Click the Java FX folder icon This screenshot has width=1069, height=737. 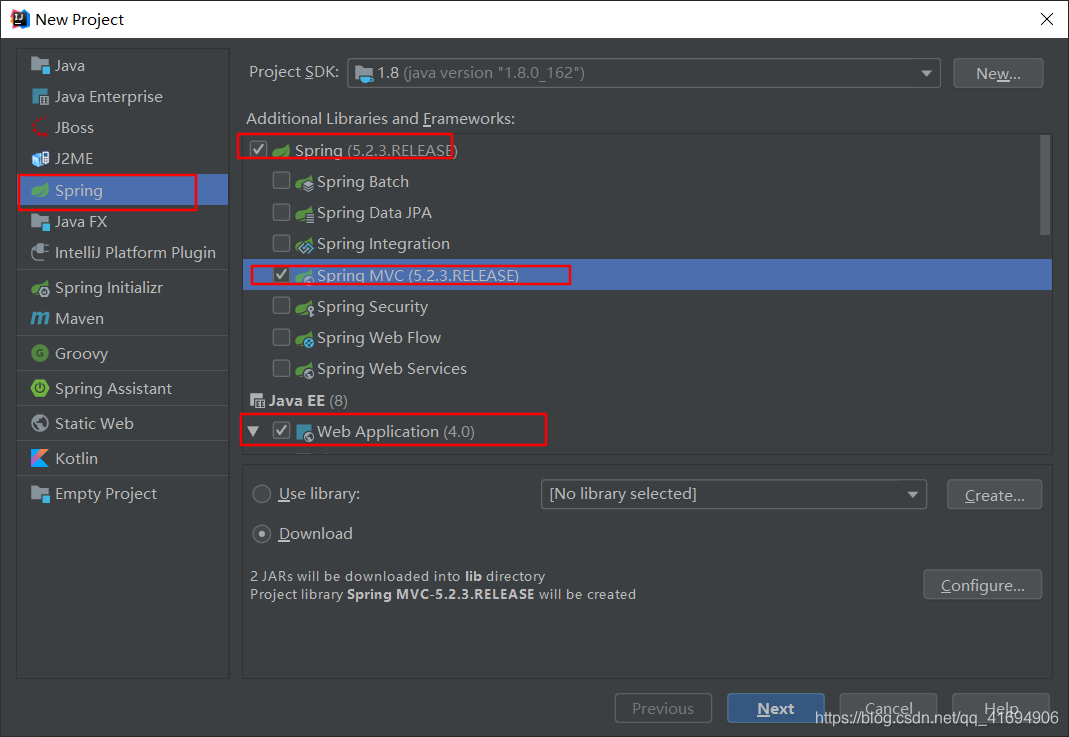tap(40, 222)
